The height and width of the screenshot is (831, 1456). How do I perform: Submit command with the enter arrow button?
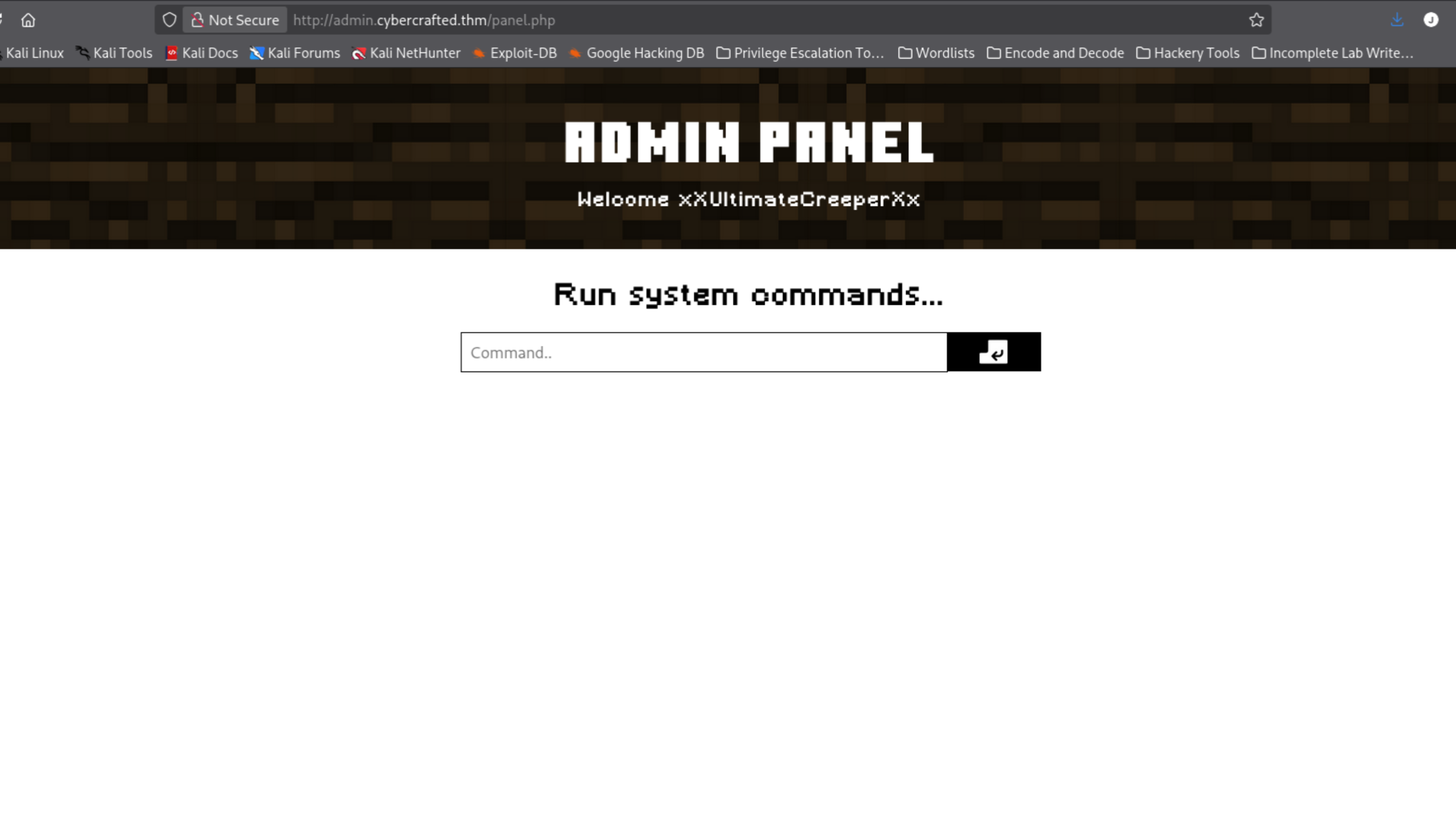click(x=994, y=352)
